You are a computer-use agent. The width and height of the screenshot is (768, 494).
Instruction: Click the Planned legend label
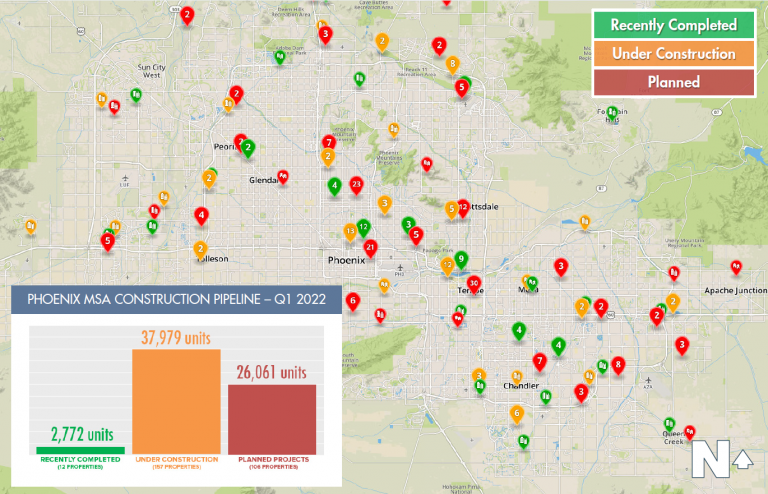(x=673, y=82)
